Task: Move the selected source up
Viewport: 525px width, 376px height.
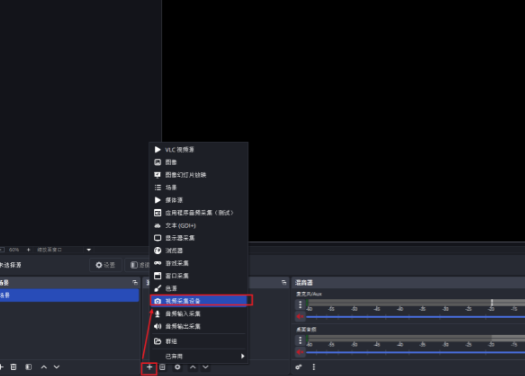Action: coord(193,367)
